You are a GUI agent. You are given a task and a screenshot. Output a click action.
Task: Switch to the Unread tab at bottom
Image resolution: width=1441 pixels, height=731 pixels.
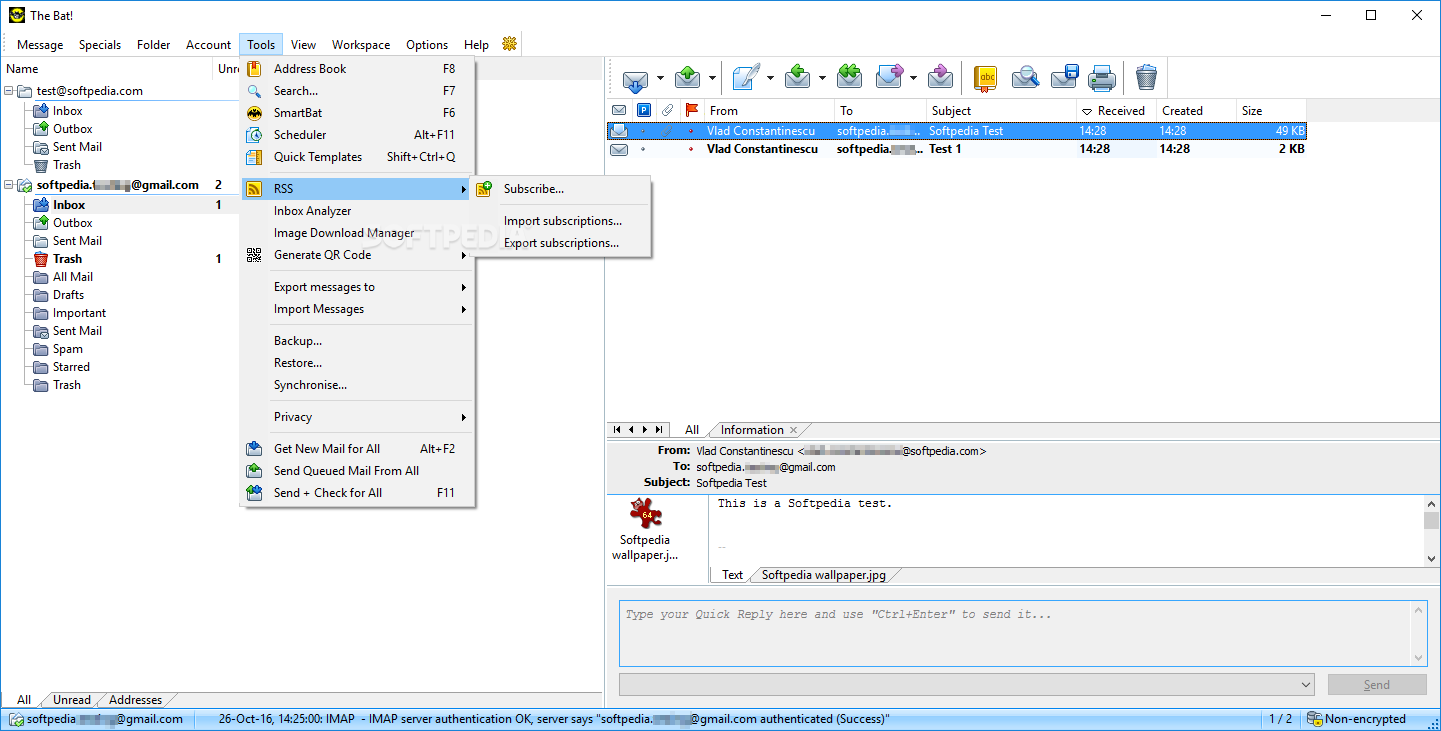[72, 700]
